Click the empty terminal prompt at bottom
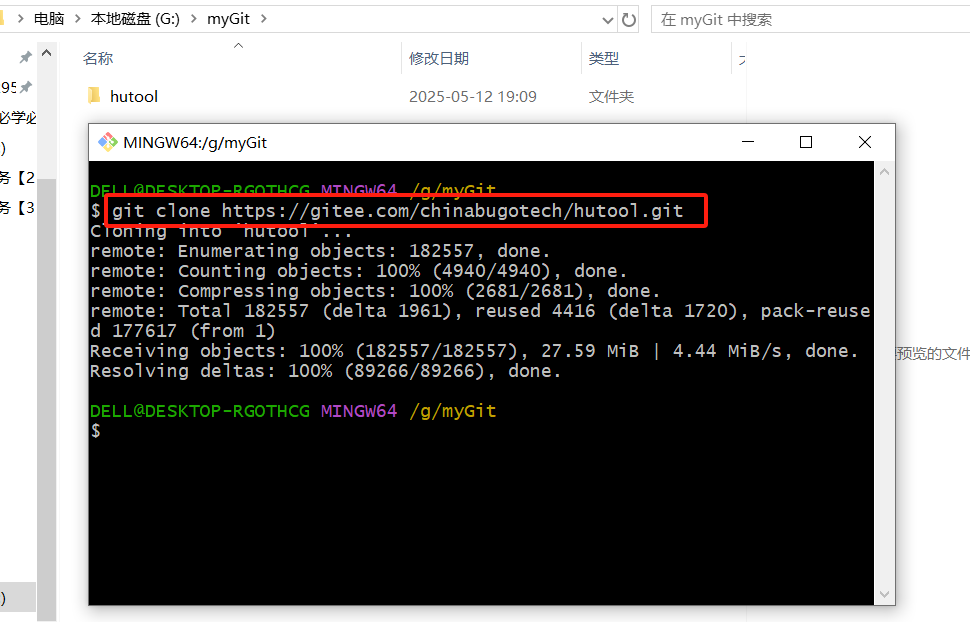The height and width of the screenshot is (622, 970). (x=95, y=431)
